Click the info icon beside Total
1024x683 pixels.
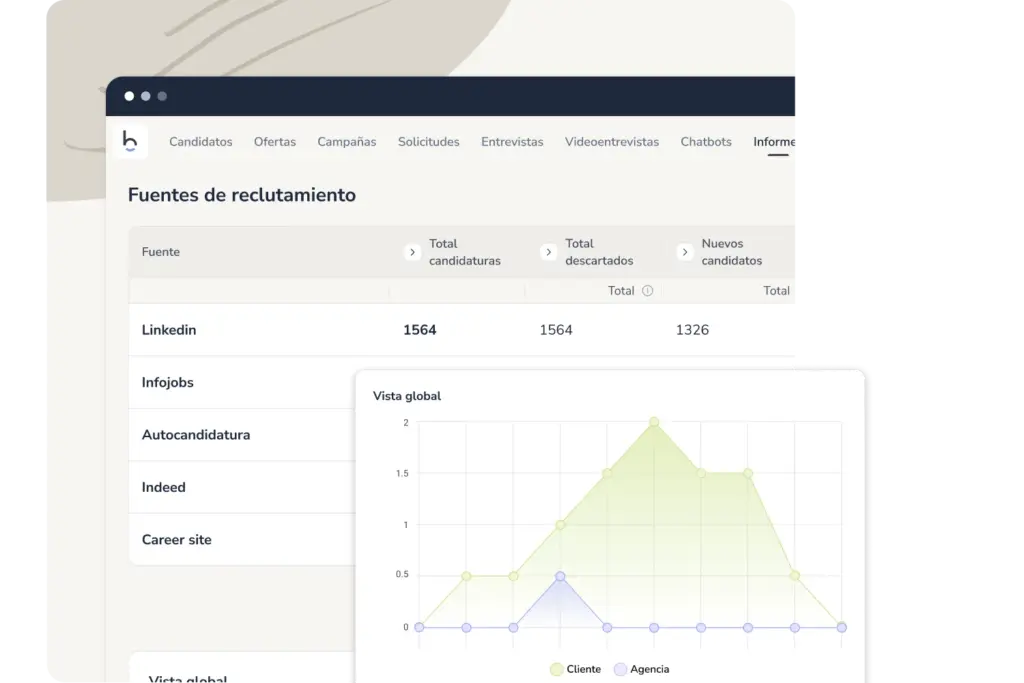[x=647, y=291]
